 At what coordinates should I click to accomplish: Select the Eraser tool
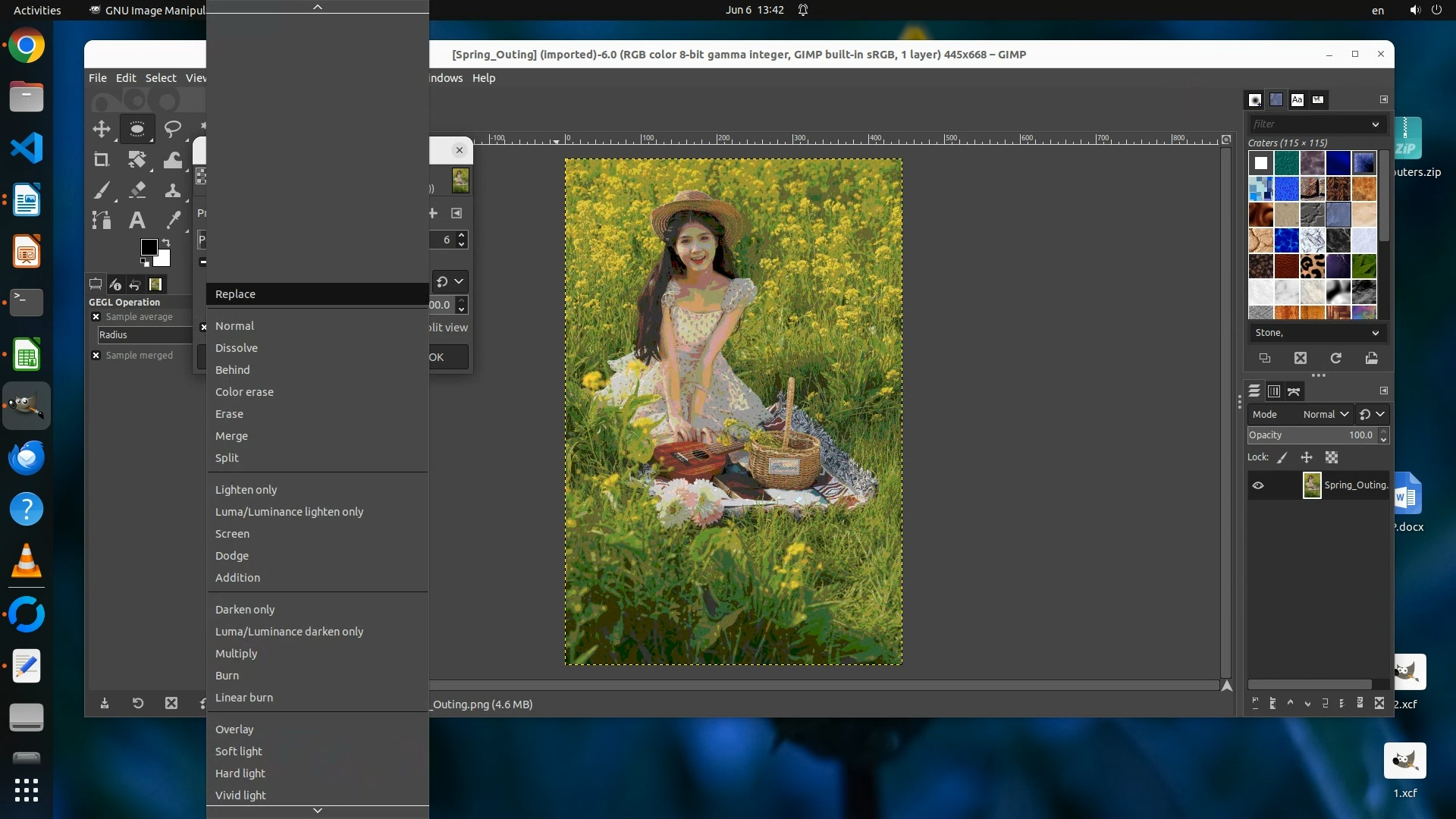(x=137, y=190)
